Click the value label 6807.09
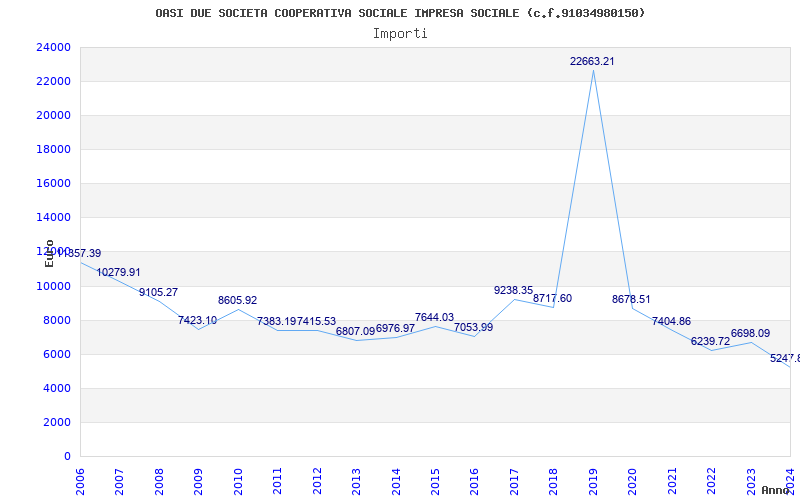 [x=355, y=332]
